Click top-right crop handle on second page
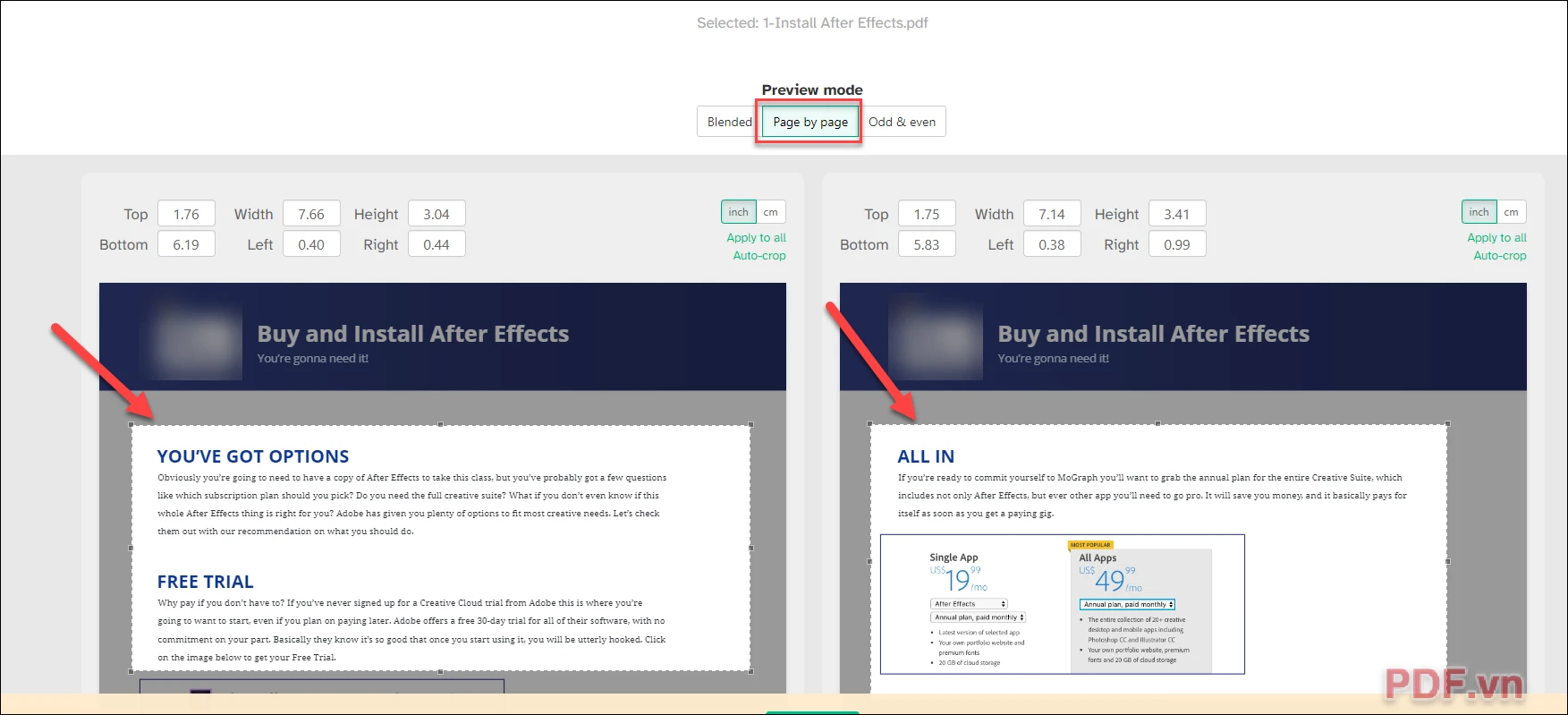 1447,423
